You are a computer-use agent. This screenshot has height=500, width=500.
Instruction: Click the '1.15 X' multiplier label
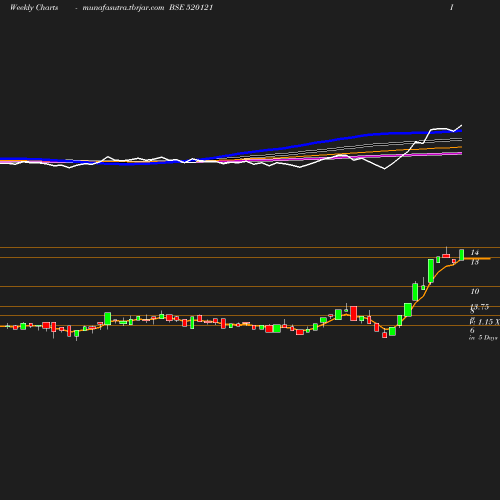[489, 322]
